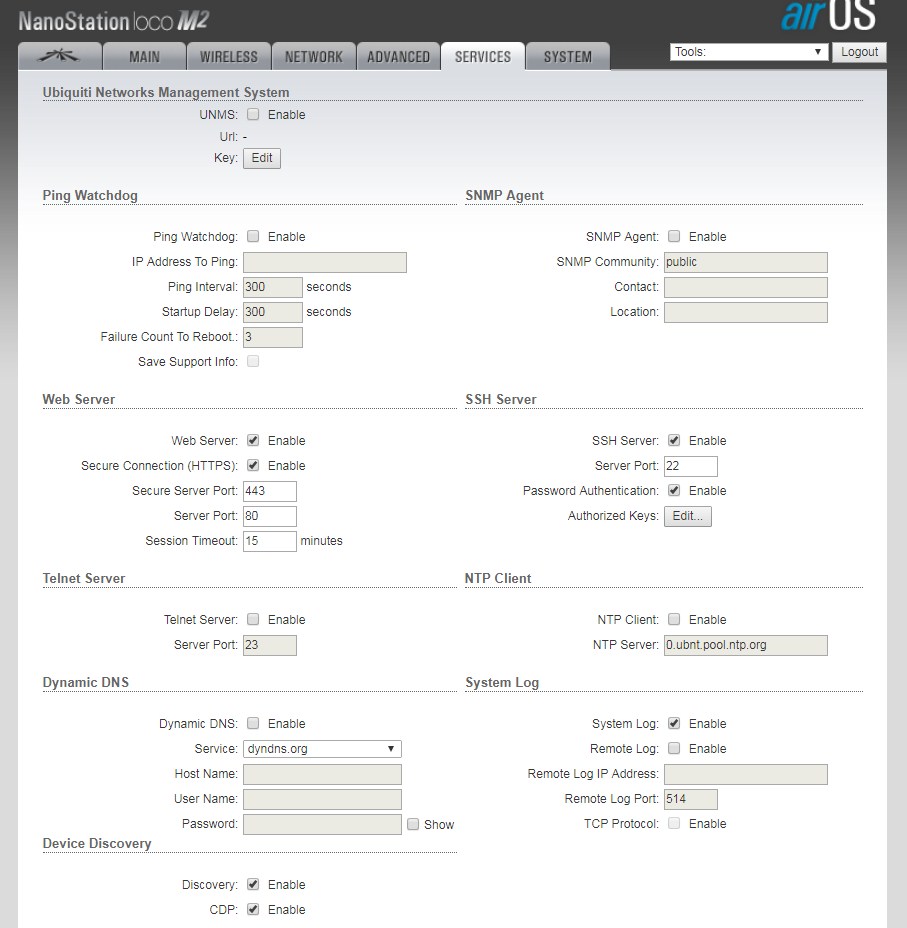Select Failure Count To Reboot field
This screenshot has width=907, height=928.
coord(273,337)
